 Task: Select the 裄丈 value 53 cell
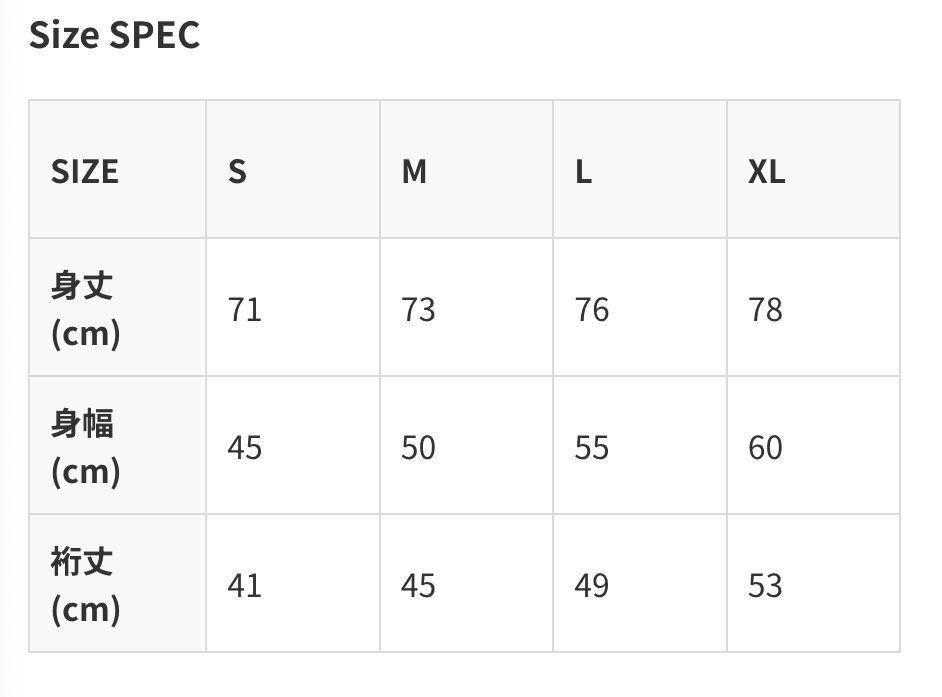813,583
